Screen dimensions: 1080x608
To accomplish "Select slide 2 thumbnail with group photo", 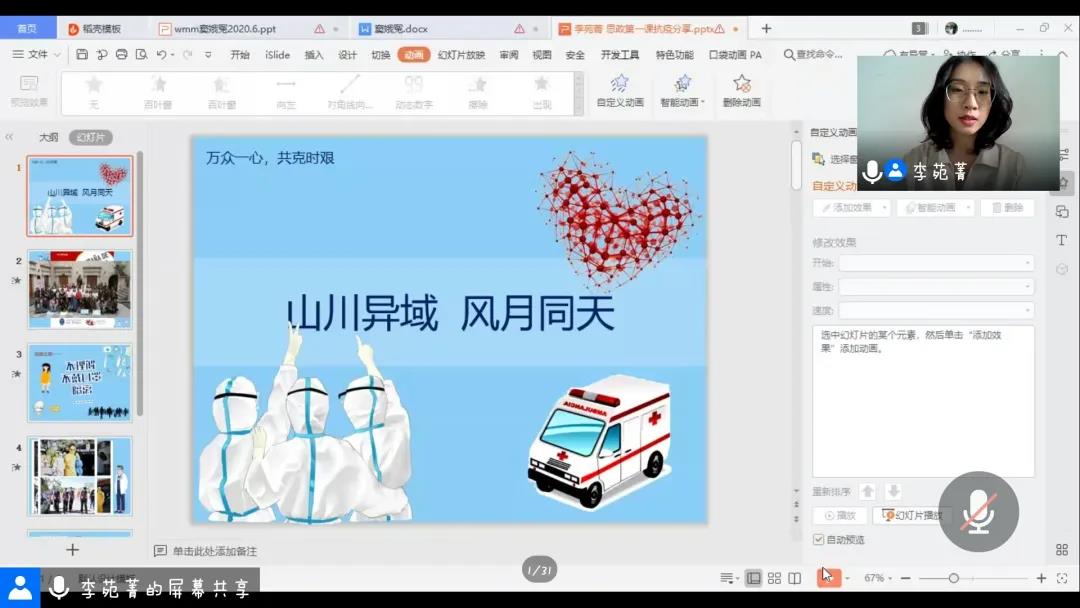I will point(79,289).
